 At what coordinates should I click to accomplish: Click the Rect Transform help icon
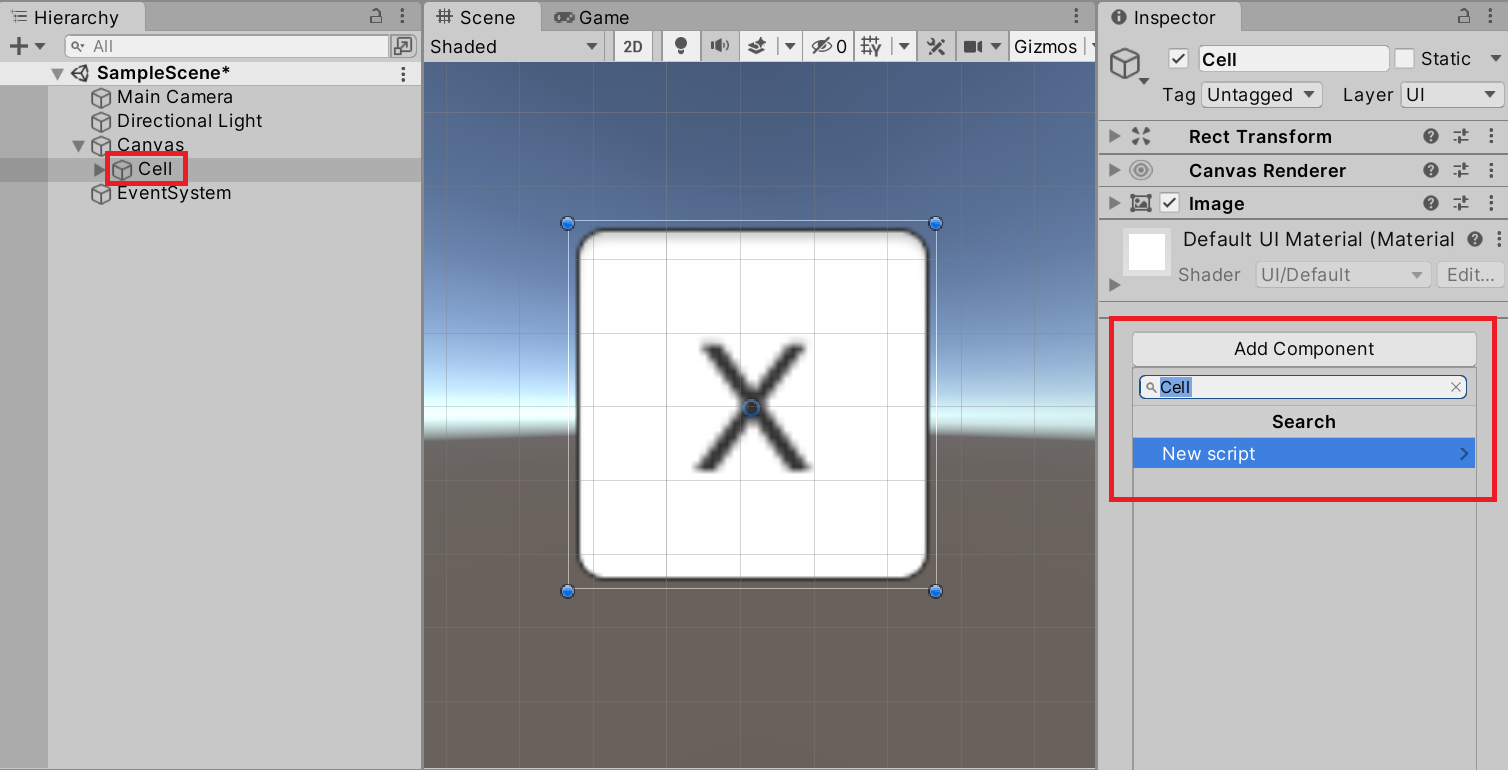(1431, 137)
